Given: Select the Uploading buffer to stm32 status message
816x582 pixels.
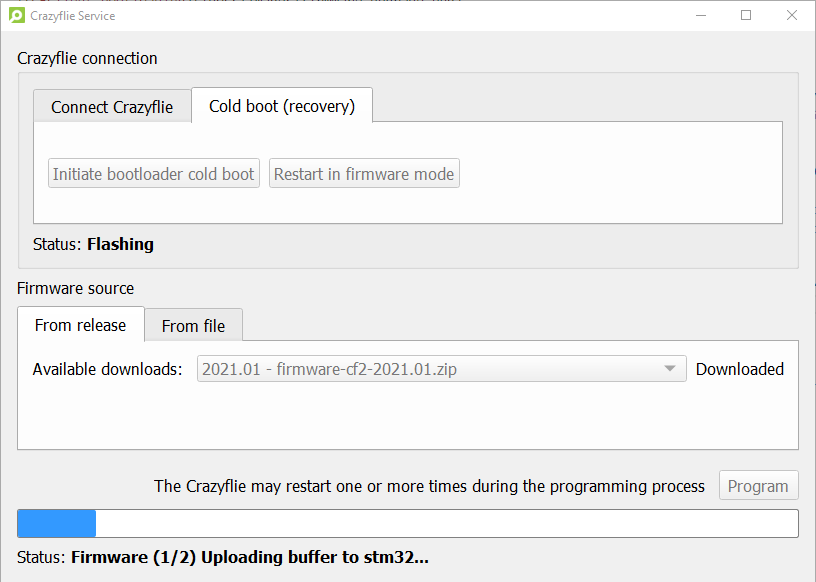Looking at the screenshot, I should pos(250,557).
